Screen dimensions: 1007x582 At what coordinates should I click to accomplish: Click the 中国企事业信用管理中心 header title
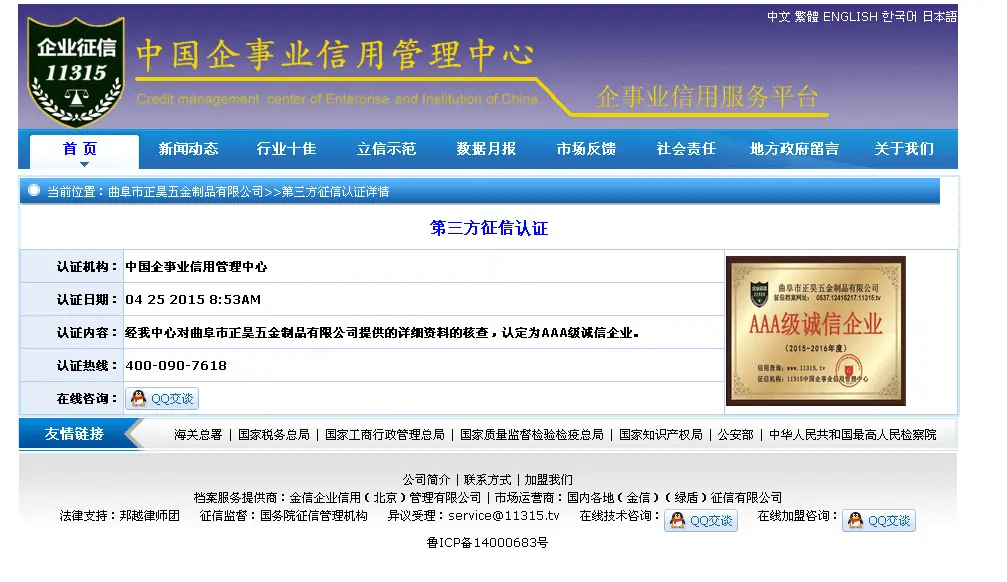coord(335,55)
